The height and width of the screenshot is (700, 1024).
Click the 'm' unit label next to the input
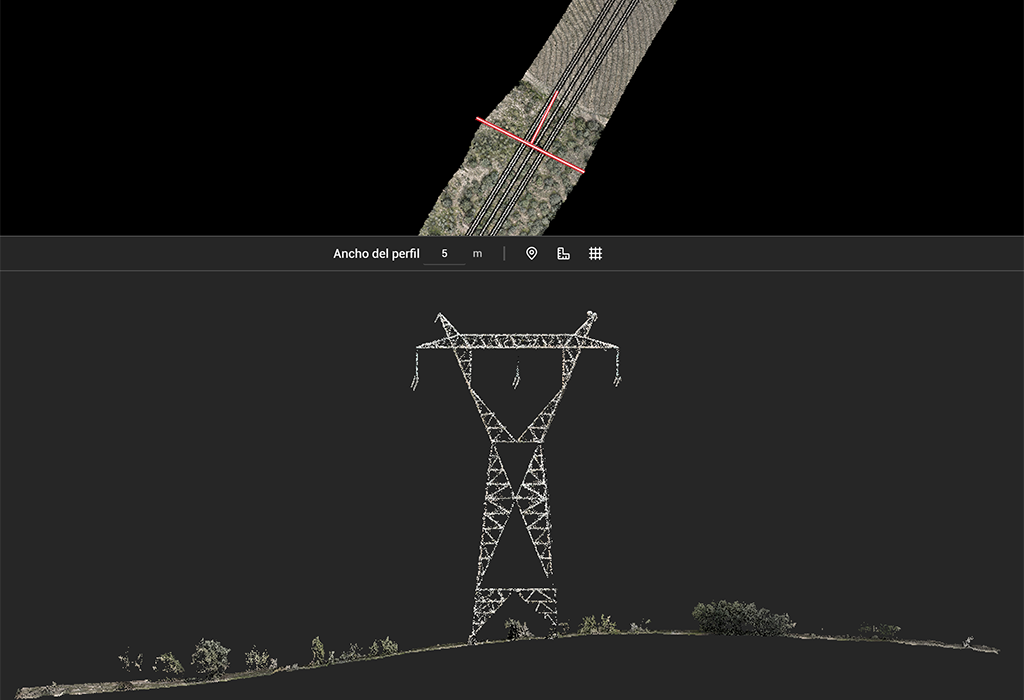[477, 253]
